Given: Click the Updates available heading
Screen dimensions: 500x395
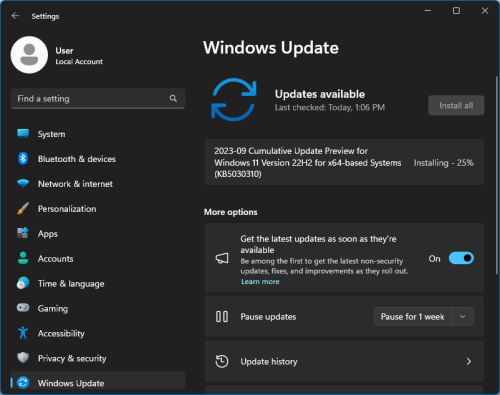Looking at the screenshot, I should point(320,94).
